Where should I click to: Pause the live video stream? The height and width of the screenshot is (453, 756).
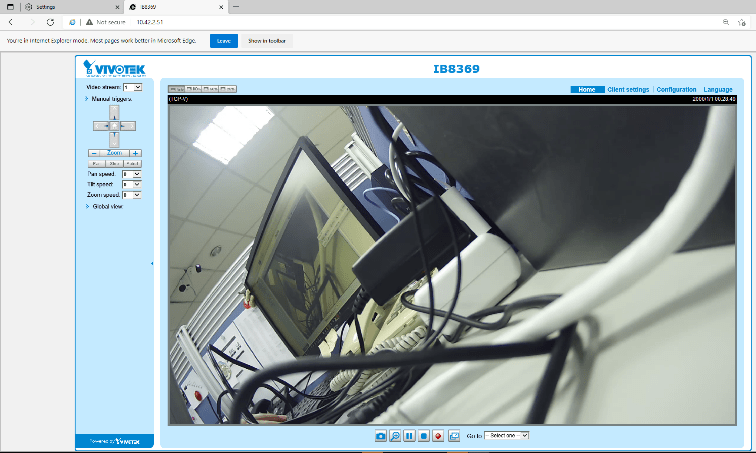pos(409,436)
